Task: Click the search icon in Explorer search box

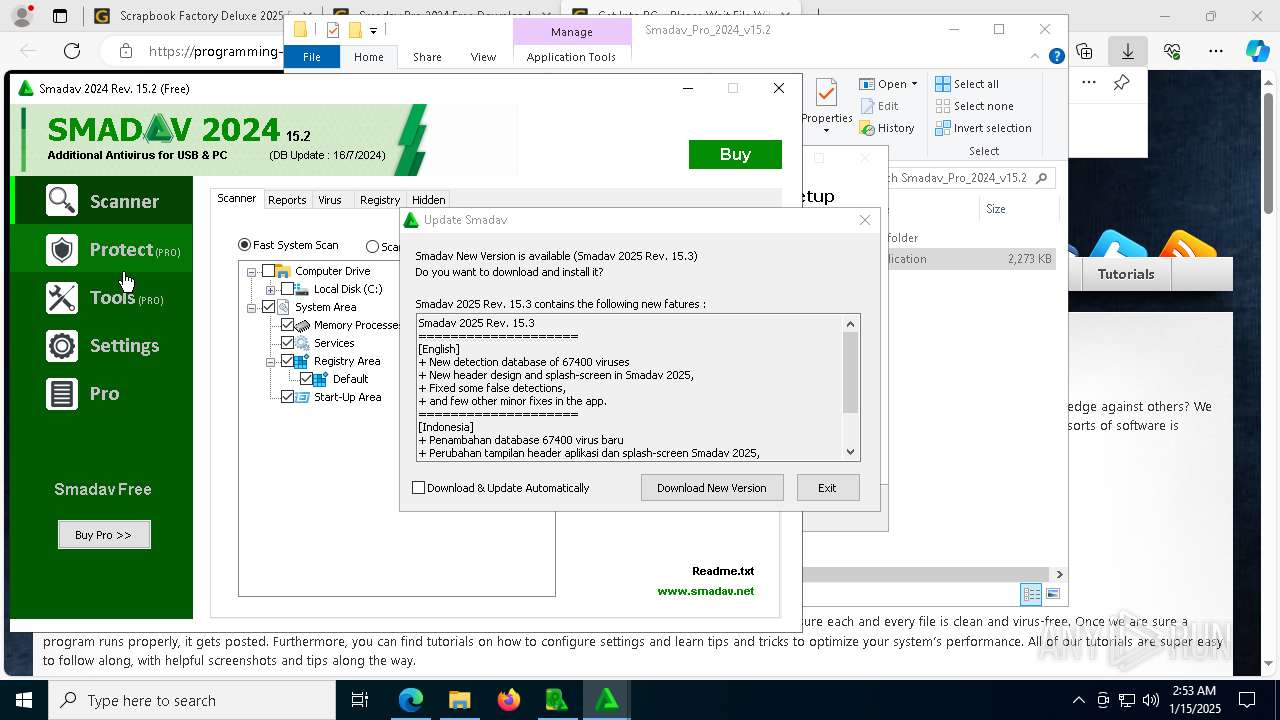Action: pos(1041,178)
